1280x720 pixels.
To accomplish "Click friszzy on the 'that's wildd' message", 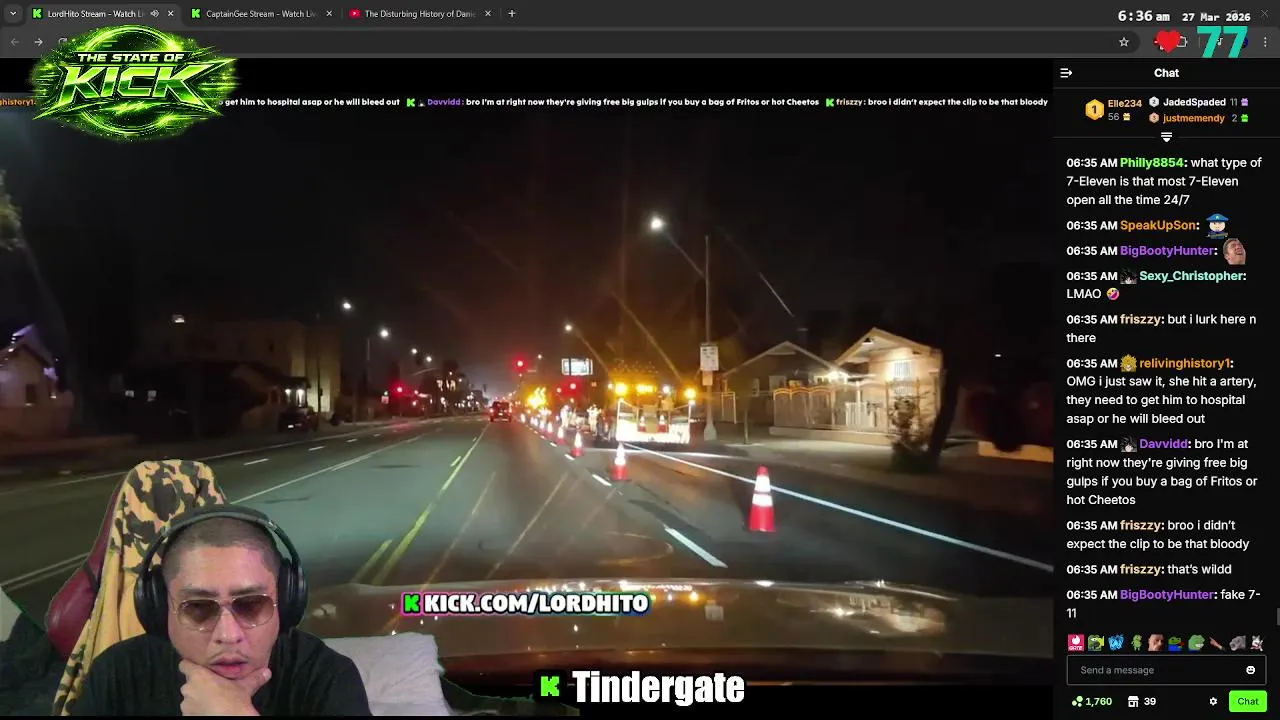I will pyautogui.click(x=1140, y=570).
